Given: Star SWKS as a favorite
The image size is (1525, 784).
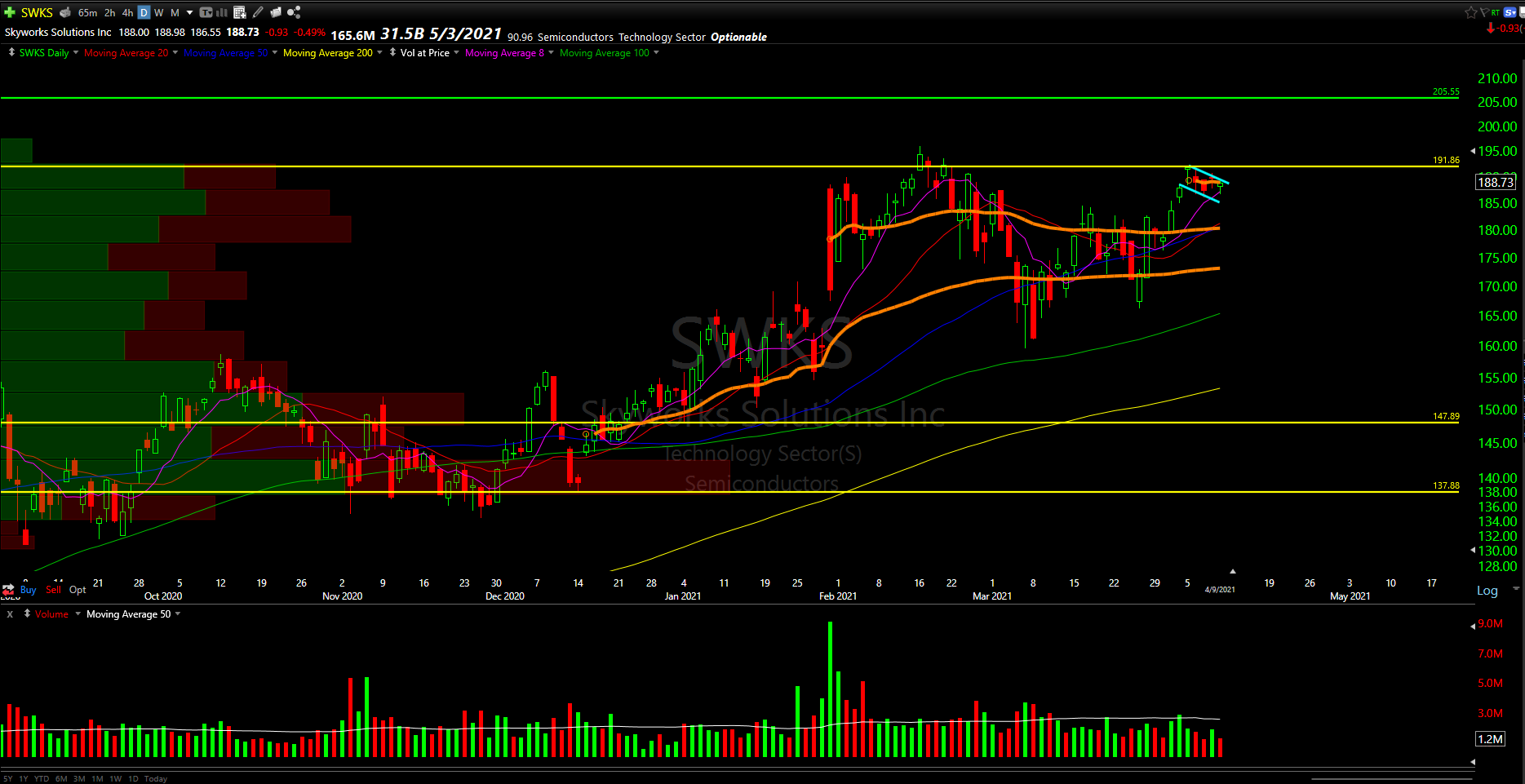Looking at the screenshot, I should pos(1470,12).
